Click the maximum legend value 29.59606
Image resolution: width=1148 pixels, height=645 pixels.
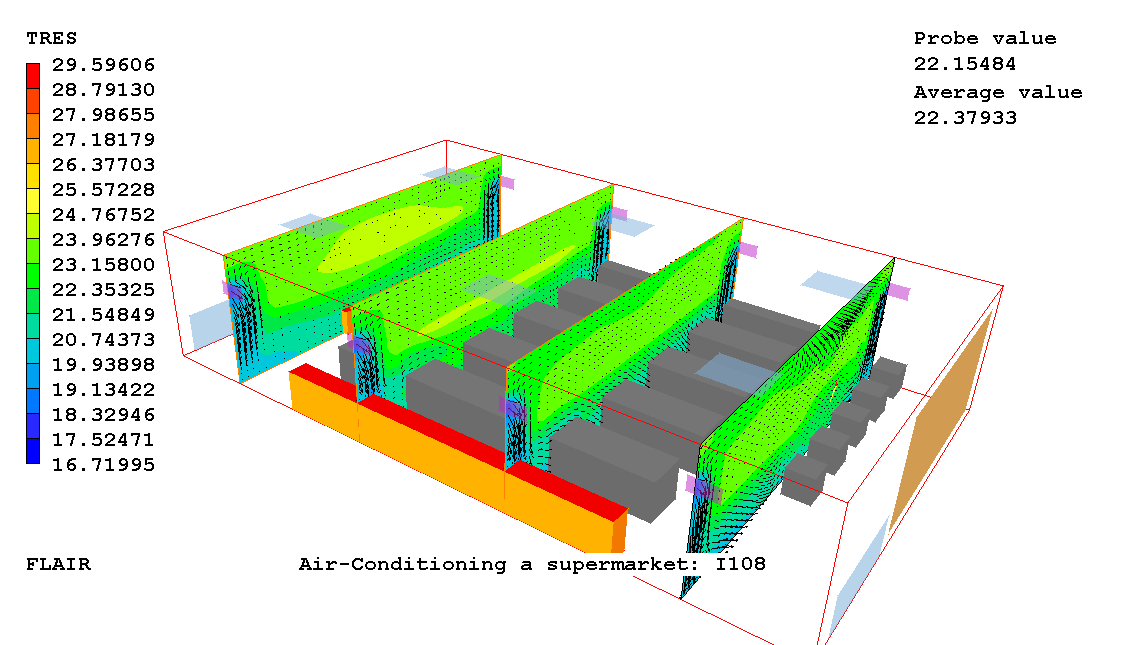[x=103, y=65]
